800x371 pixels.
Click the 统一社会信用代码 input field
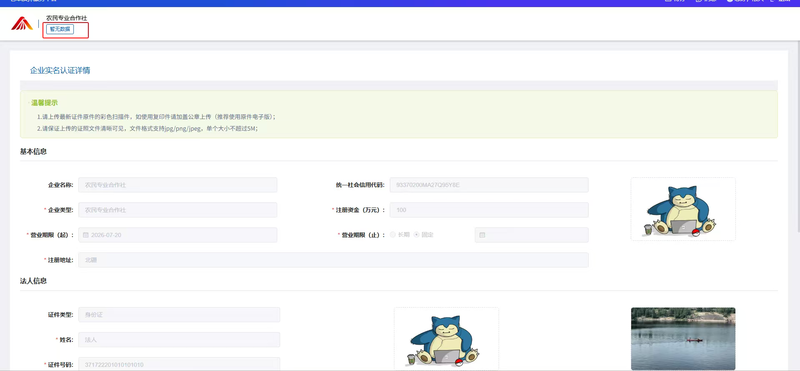489,185
